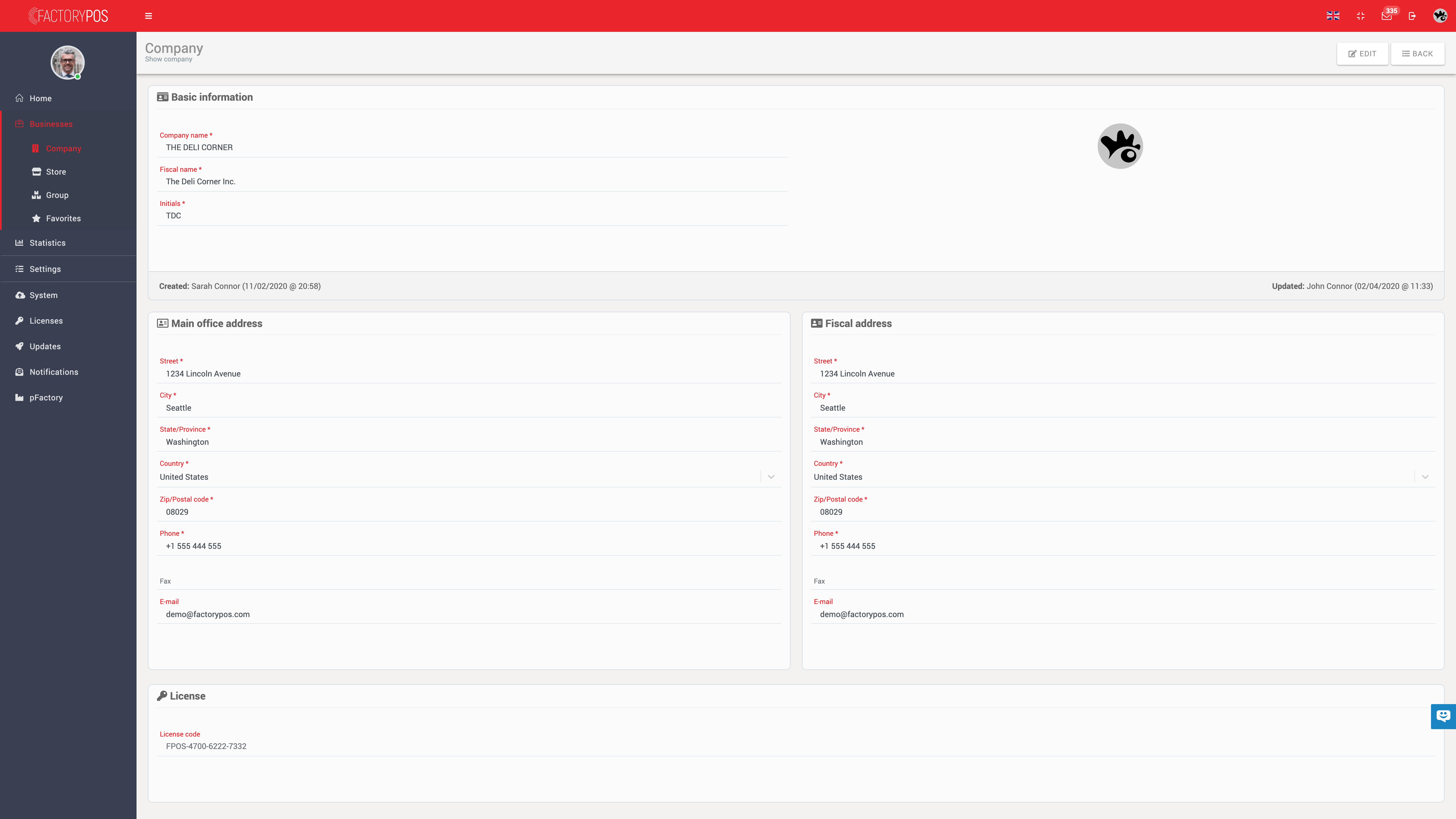Expand Main office Country dropdown
The height and width of the screenshot is (819, 1456).
[771, 477]
